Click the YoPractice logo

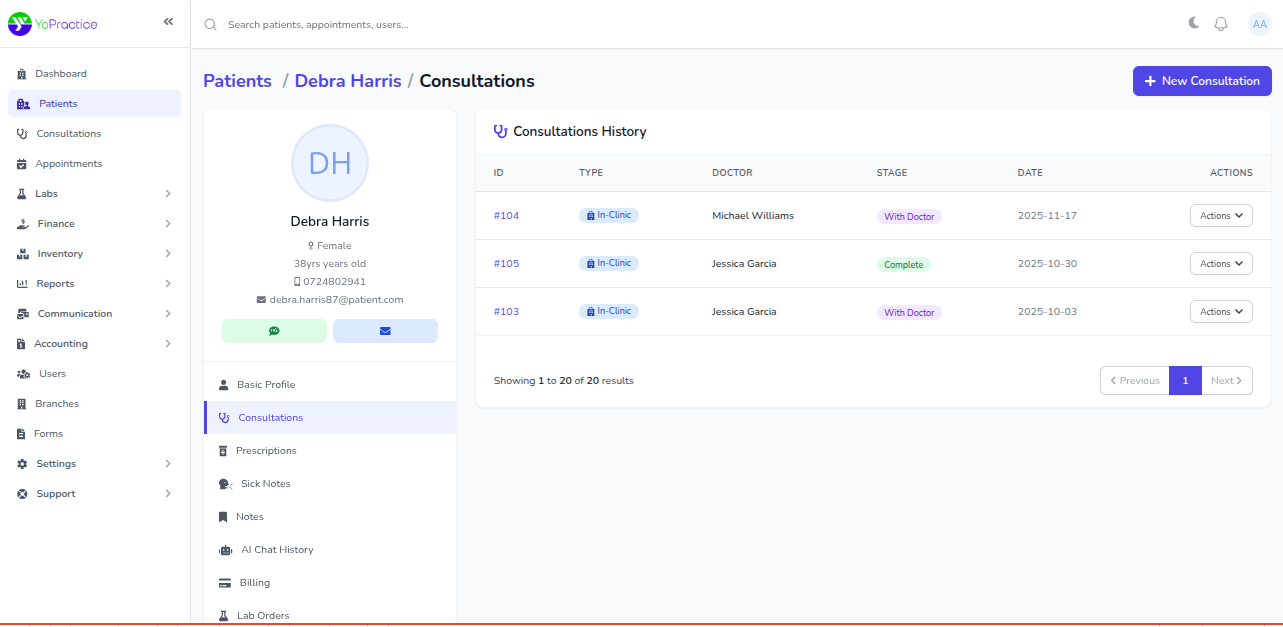53,24
